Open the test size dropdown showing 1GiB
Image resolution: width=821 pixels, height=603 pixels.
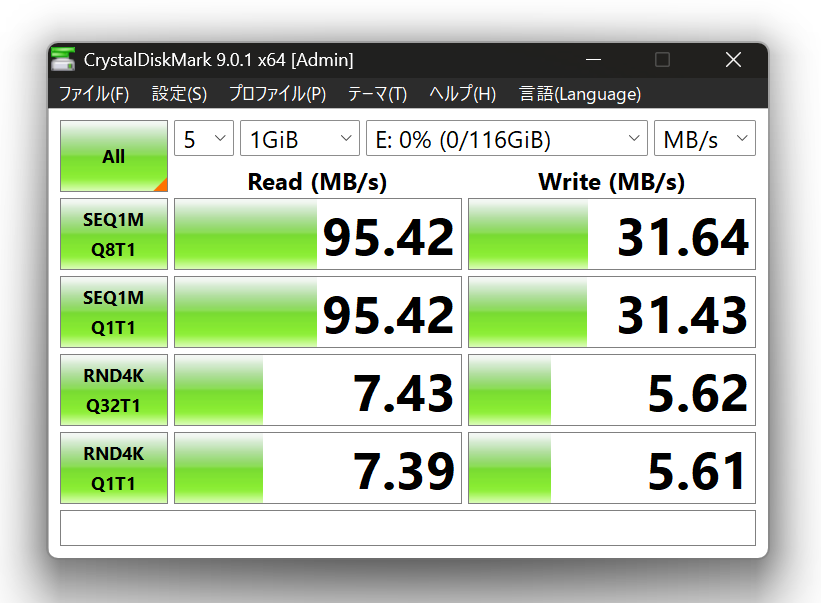[299, 138]
